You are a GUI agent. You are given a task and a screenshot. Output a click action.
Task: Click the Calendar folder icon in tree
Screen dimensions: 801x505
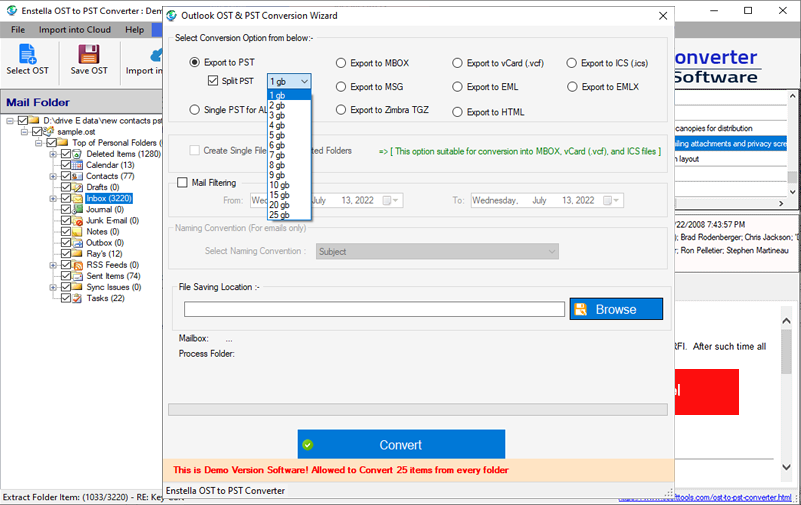pyautogui.click(x=77, y=165)
